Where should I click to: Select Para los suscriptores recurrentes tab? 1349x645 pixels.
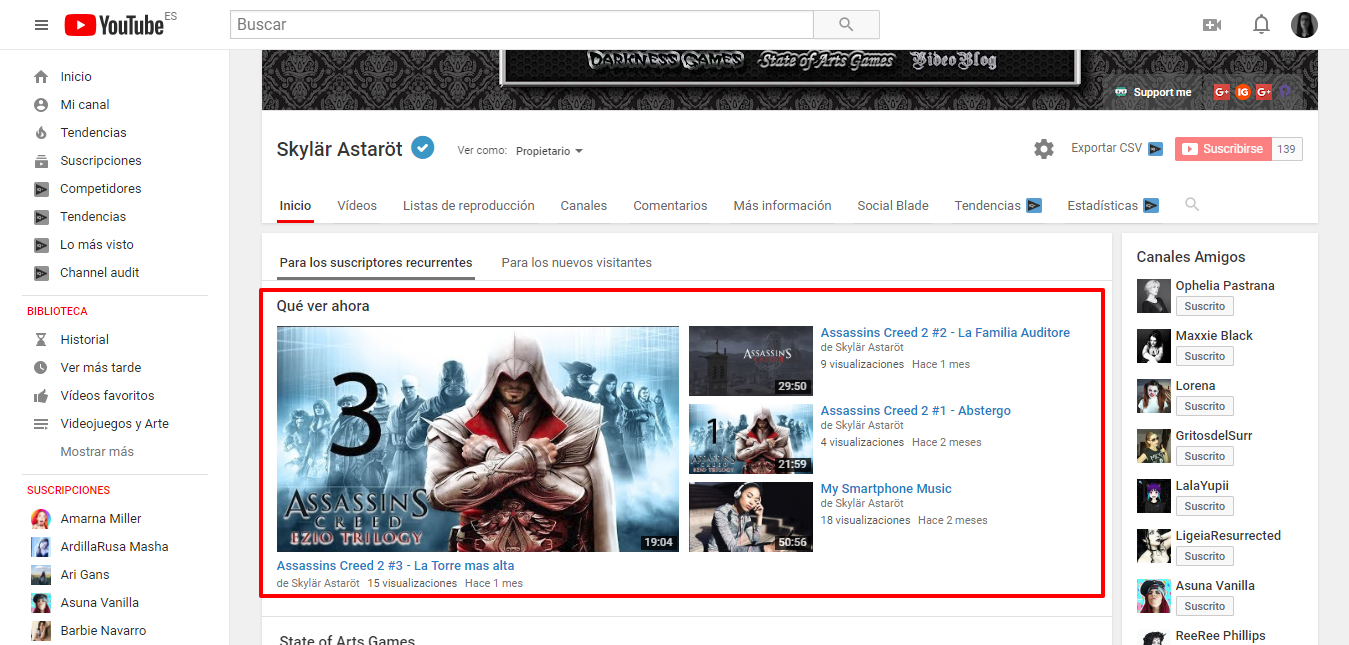(376, 263)
